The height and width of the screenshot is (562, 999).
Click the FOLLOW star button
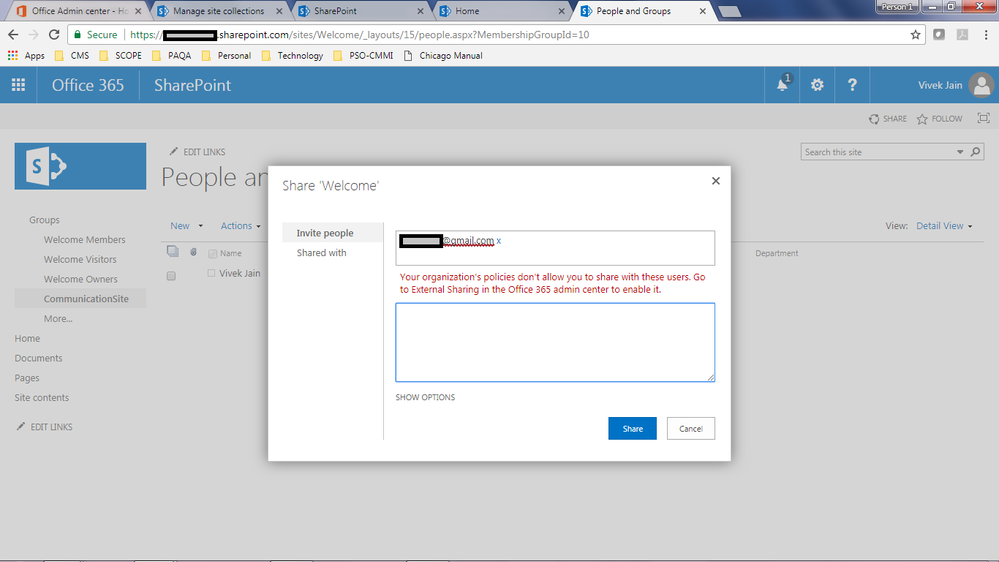click(x=939, y=119)
